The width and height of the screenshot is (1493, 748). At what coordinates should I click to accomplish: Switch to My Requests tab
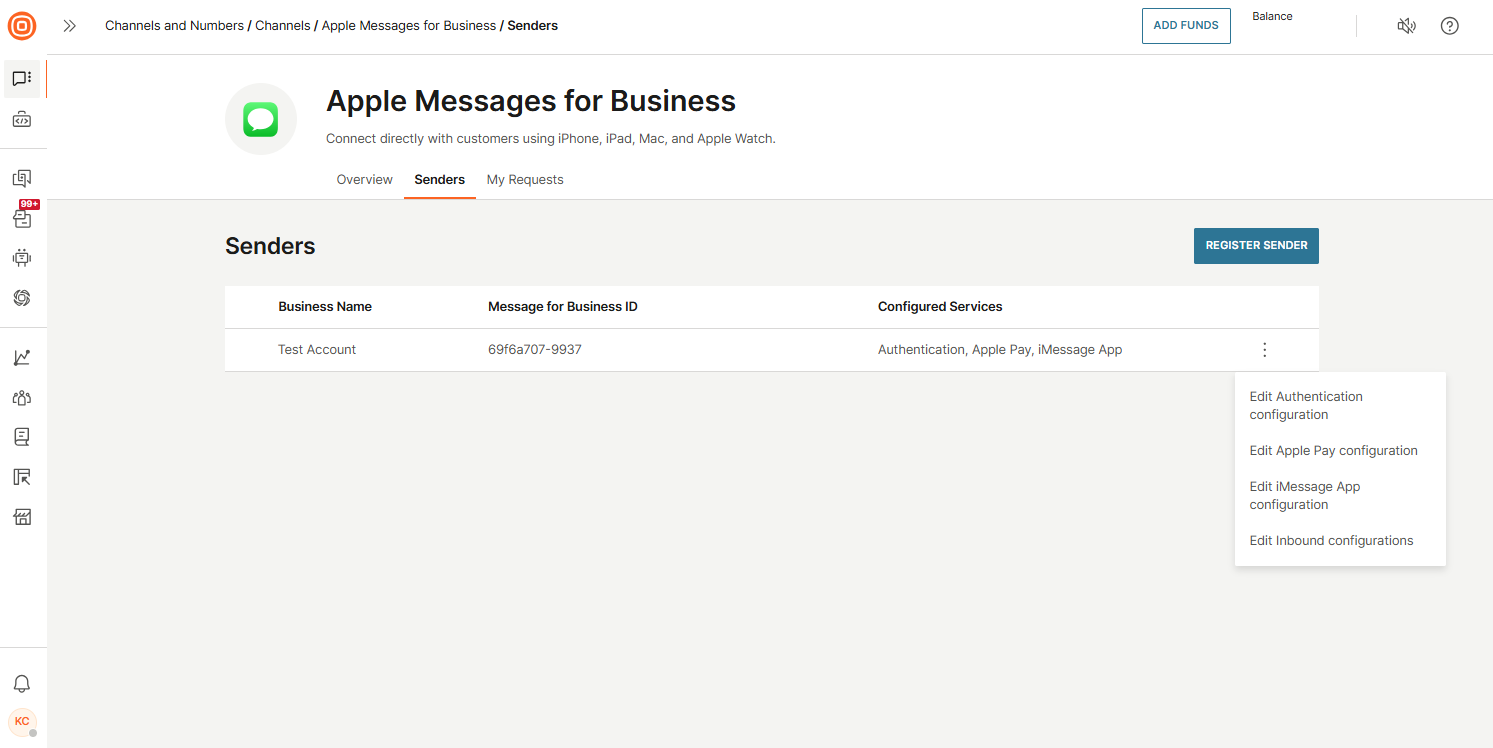525,180
